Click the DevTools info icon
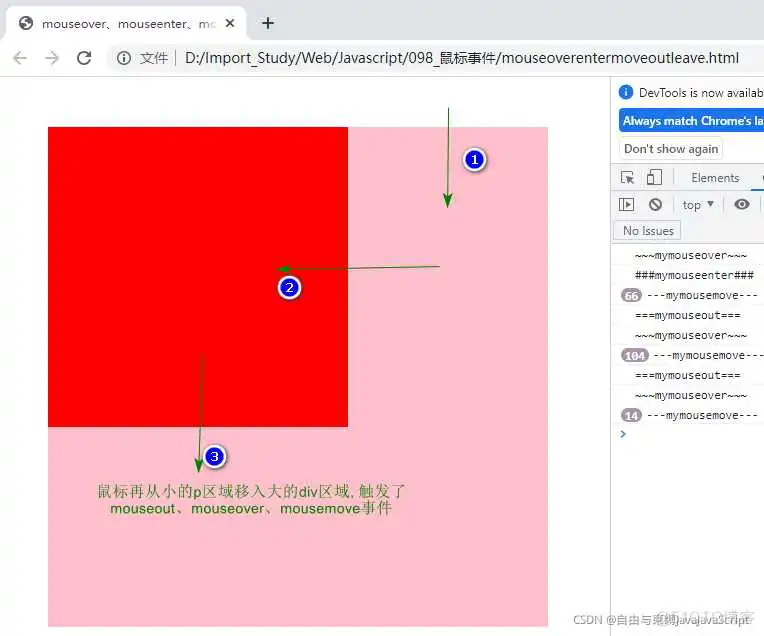The height and width of the screenshot is (636, 764). pyautogui.click(x=626, y=92)
